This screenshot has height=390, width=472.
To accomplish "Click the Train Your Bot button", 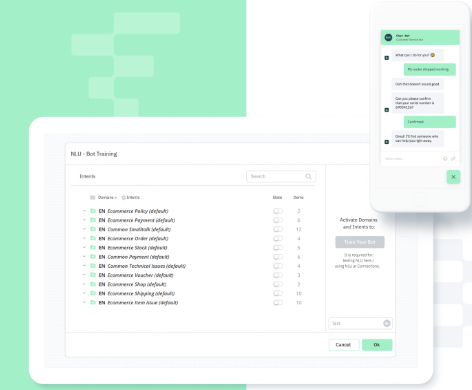I will 360,242.
